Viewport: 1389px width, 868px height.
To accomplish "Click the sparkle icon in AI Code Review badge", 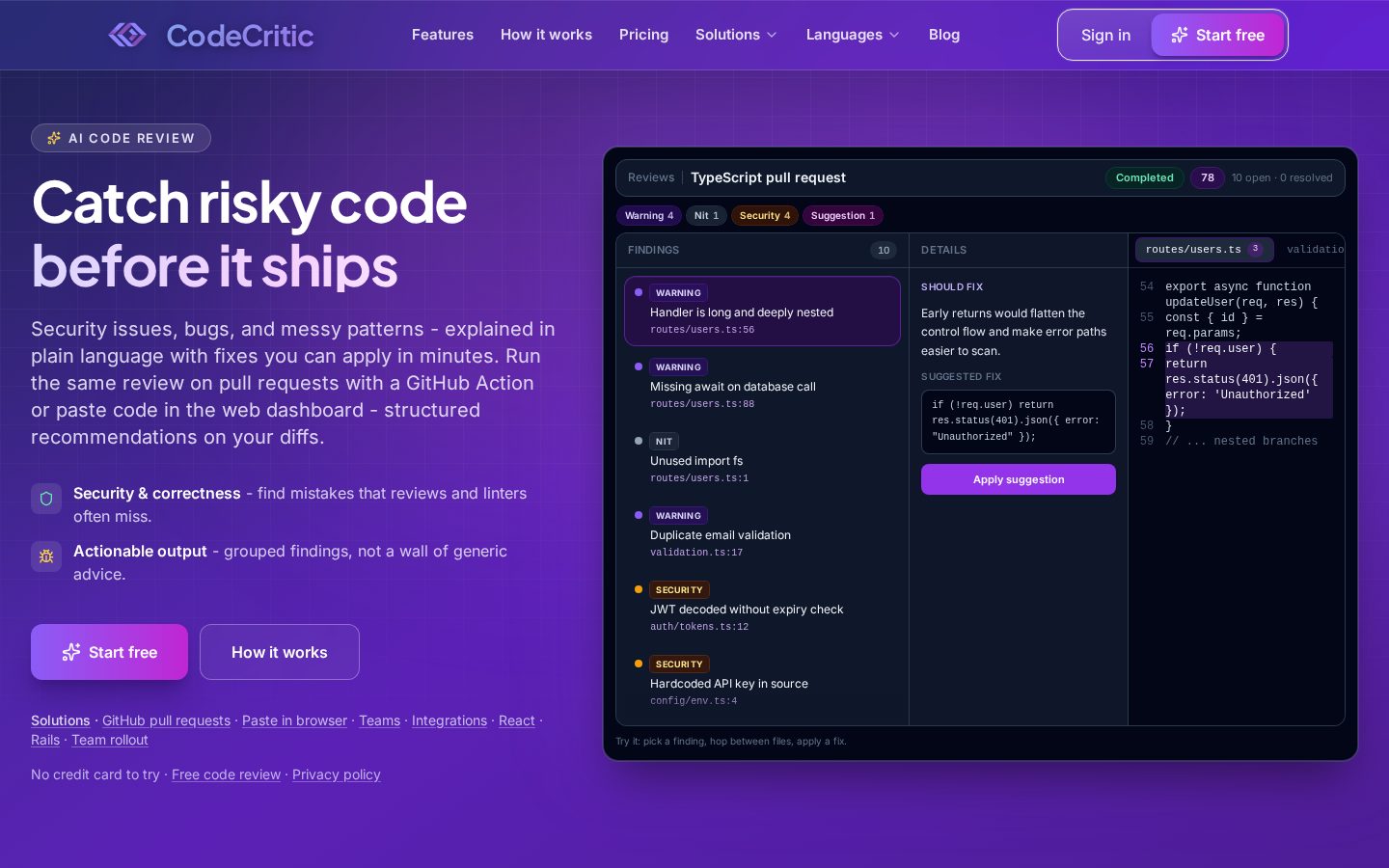I will 54,138.
